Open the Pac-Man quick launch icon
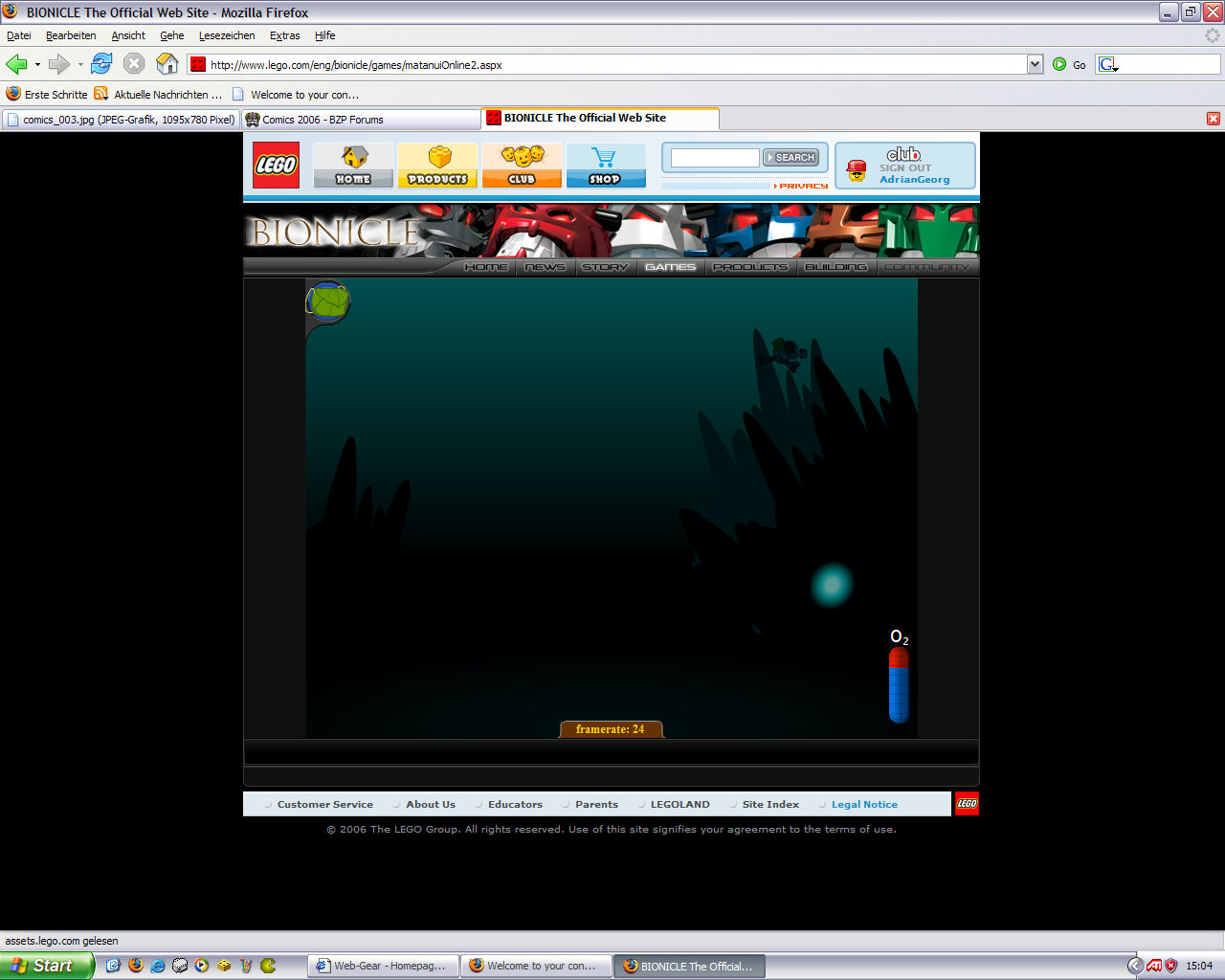 pos(268,966)
